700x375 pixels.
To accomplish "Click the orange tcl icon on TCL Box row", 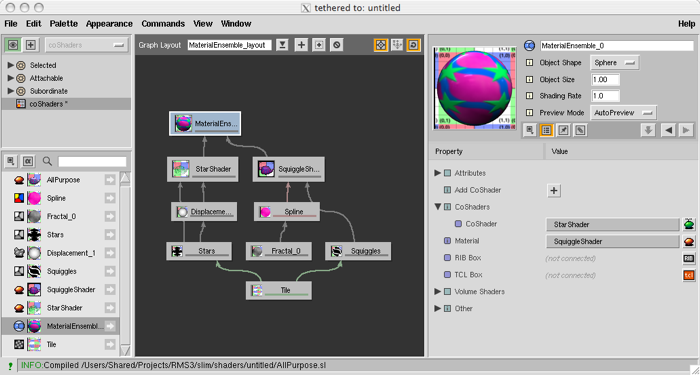I will 688,275.
